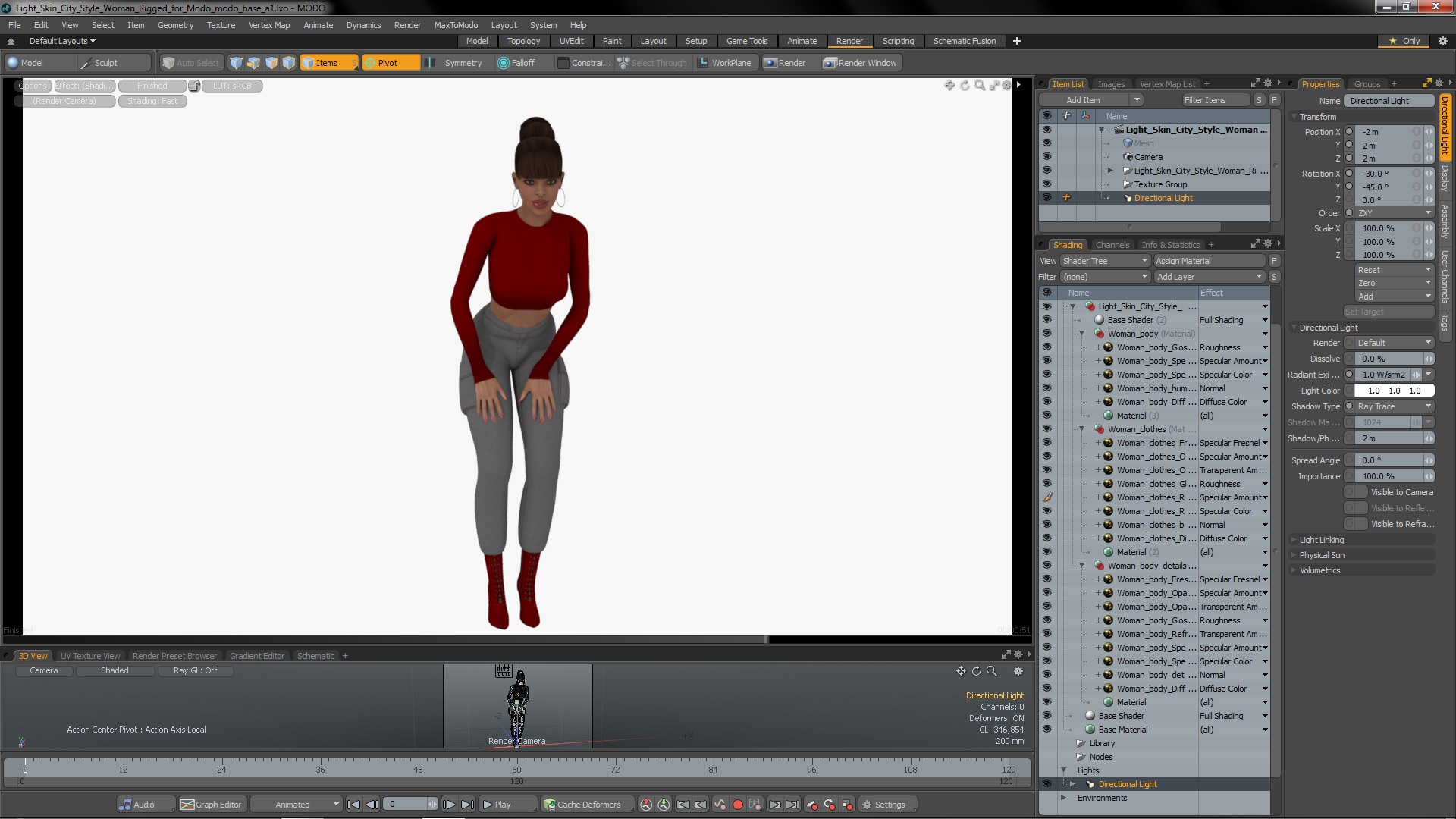Viewport: 1456px width, 819px height.
Task: Step to previous frame
Action: 372,805
